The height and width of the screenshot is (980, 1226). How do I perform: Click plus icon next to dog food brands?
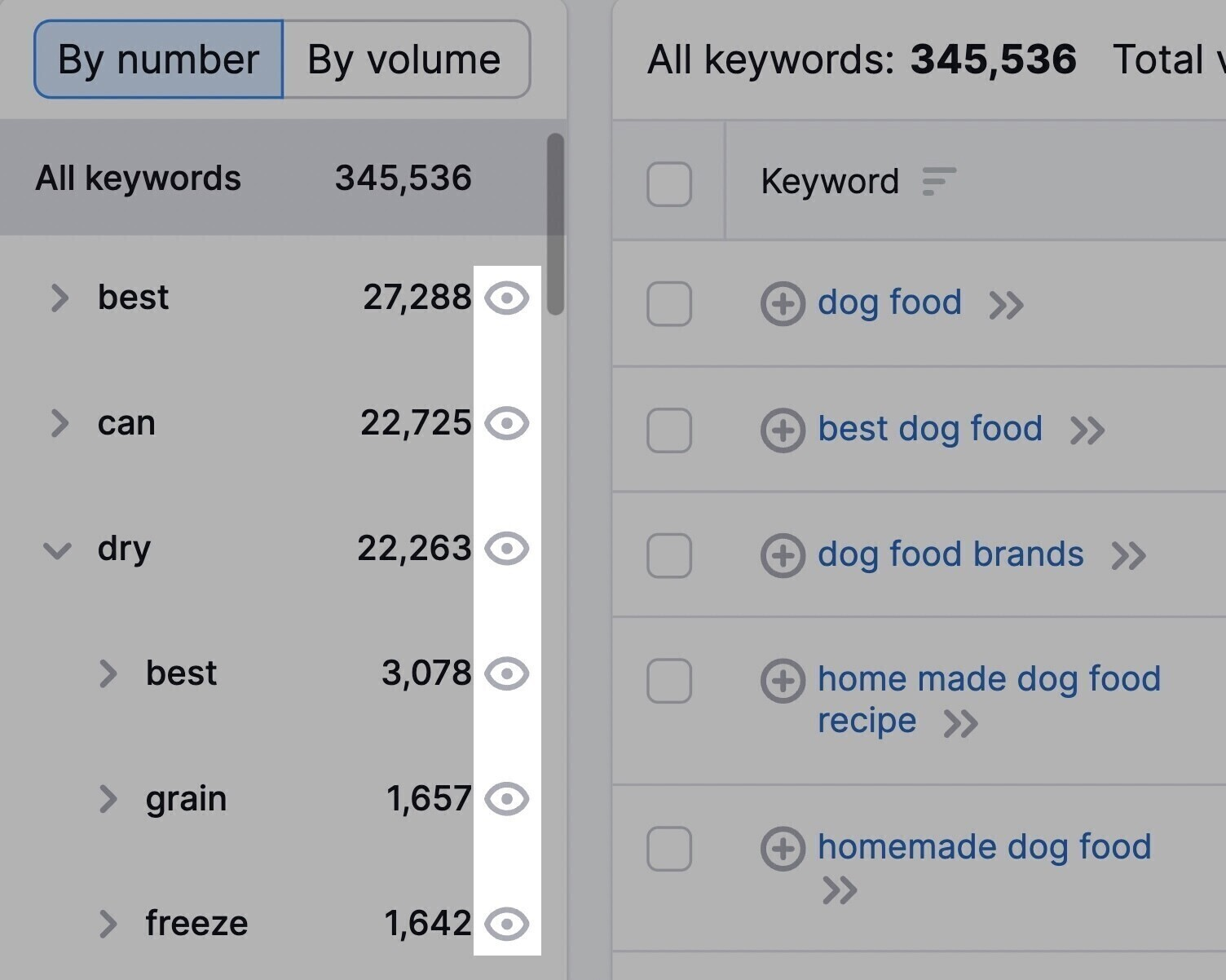[x=783, y=556]
